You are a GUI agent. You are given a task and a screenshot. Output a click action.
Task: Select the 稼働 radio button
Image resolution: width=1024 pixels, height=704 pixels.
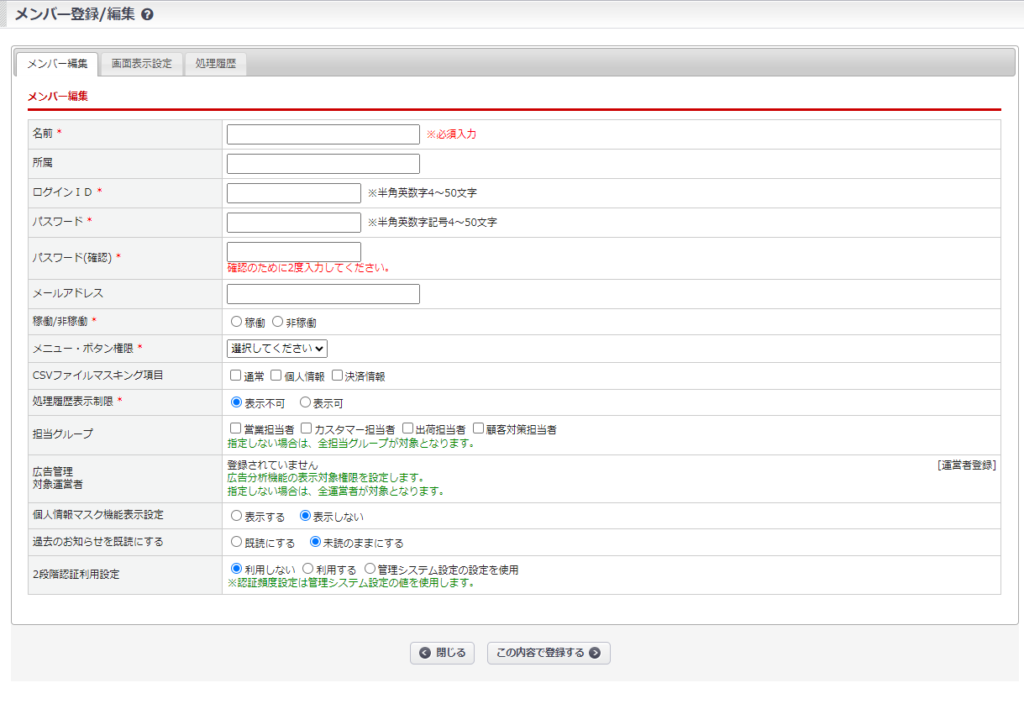coord(236,322)
